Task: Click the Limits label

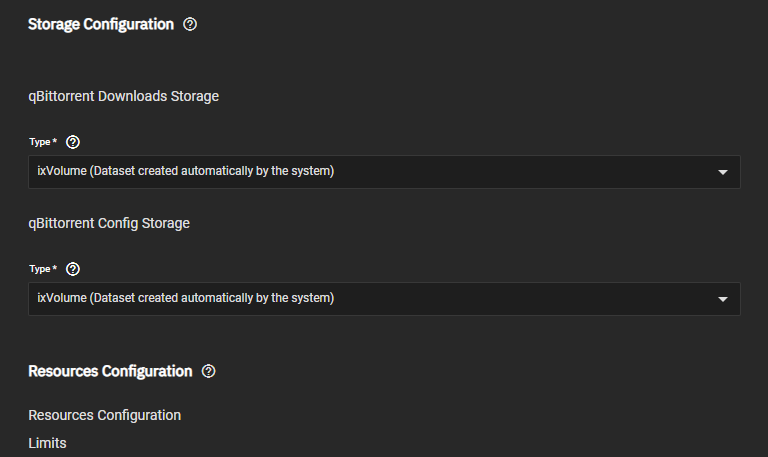Action: [47, 442]
